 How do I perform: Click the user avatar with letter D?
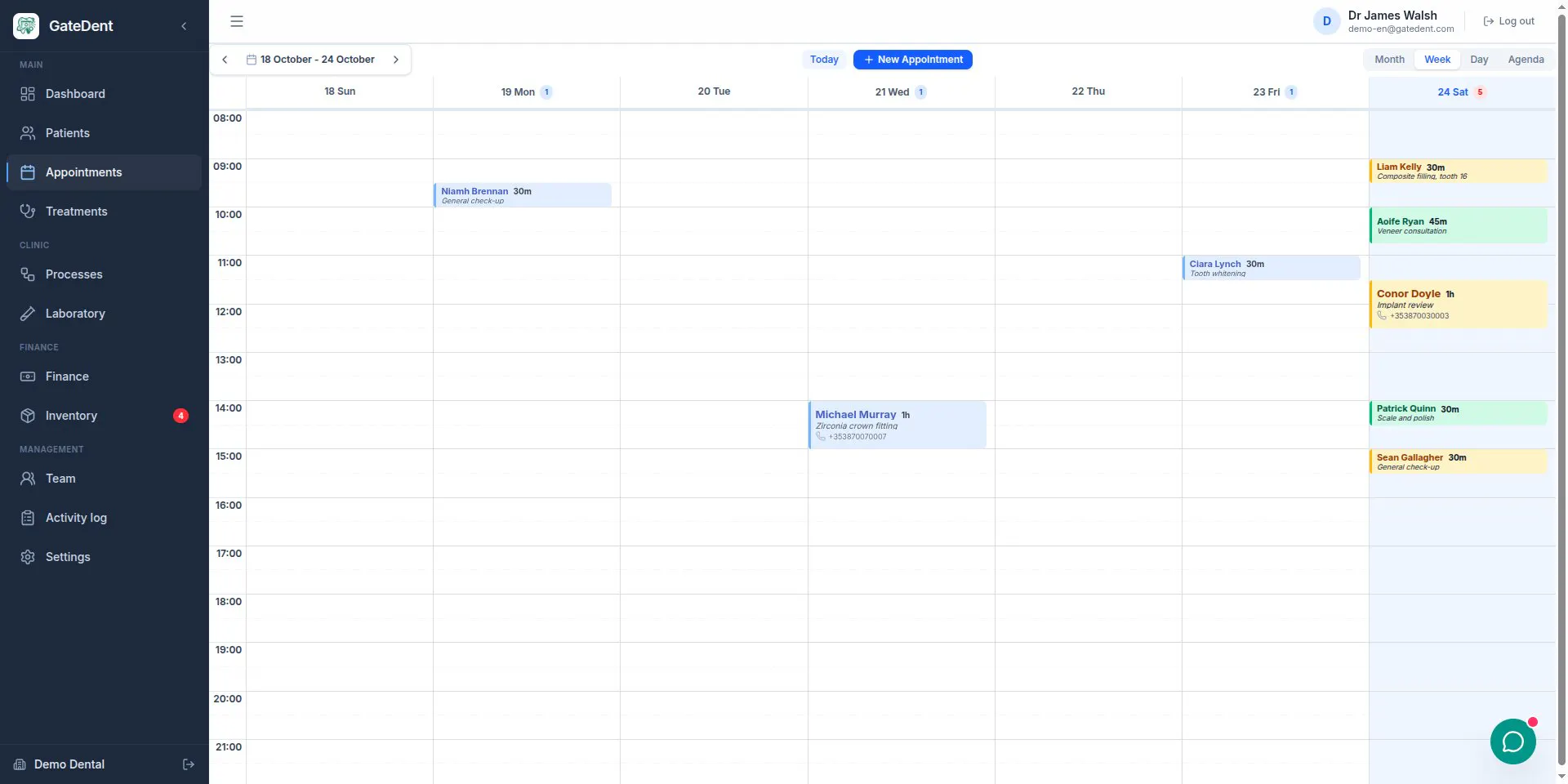coord(1326,21)
